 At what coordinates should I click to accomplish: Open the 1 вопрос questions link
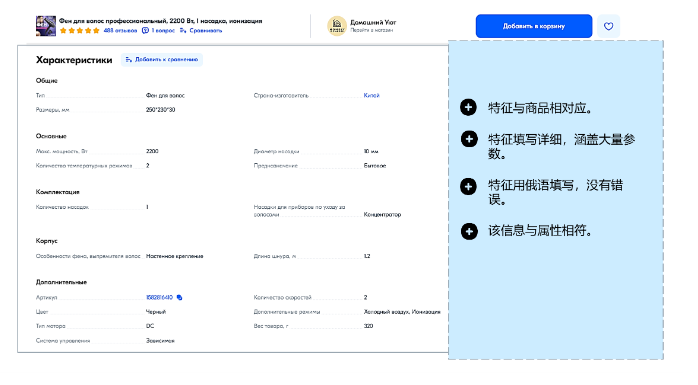pyautogui.click(x=158, y=31)
